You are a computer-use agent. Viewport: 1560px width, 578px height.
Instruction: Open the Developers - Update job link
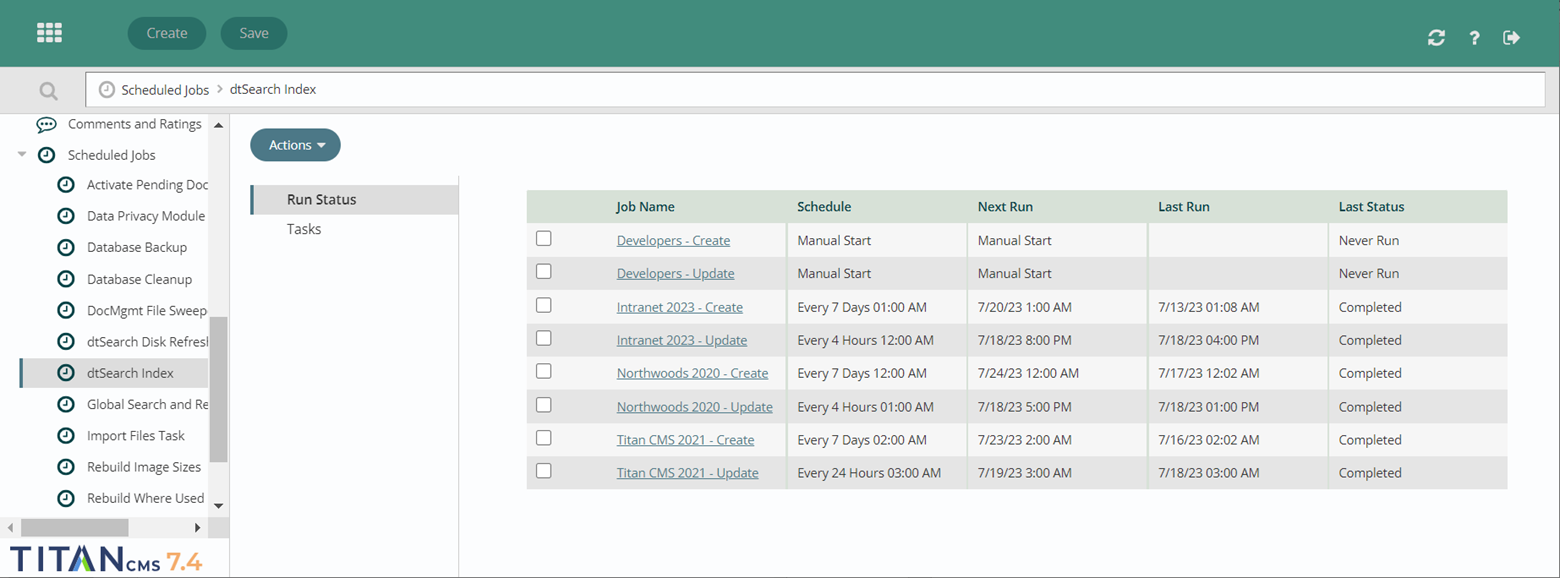pos(676,274)
